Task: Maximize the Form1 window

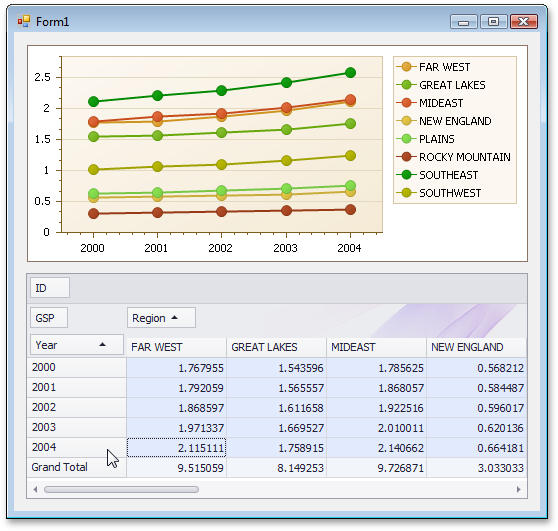Action: pos(494,22)
